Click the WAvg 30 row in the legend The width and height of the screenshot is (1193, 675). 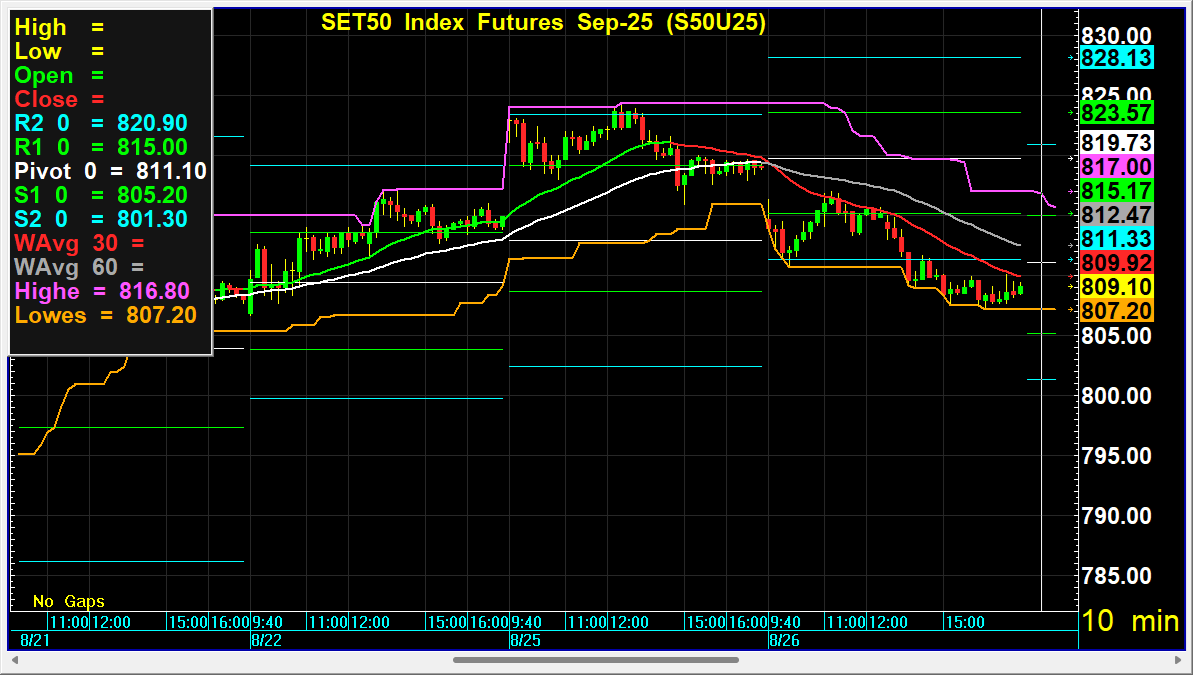tap(79, 243)
